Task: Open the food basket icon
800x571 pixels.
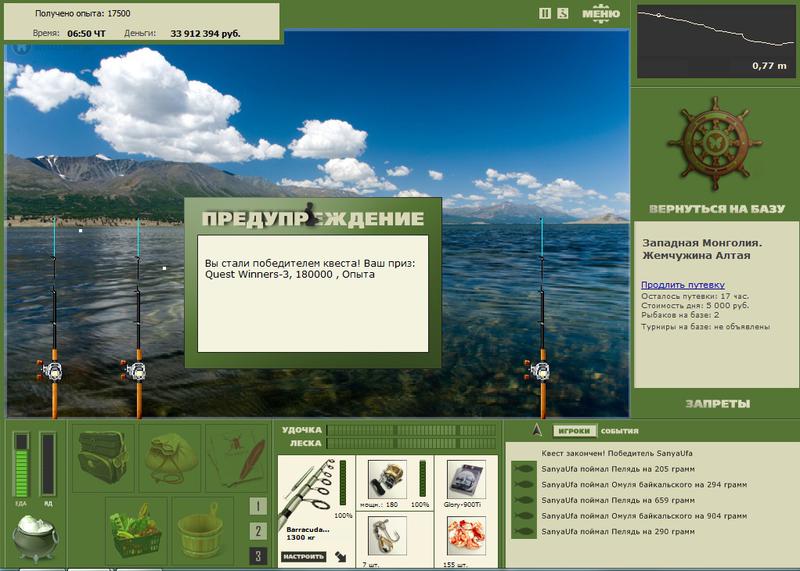Action: 136,530
